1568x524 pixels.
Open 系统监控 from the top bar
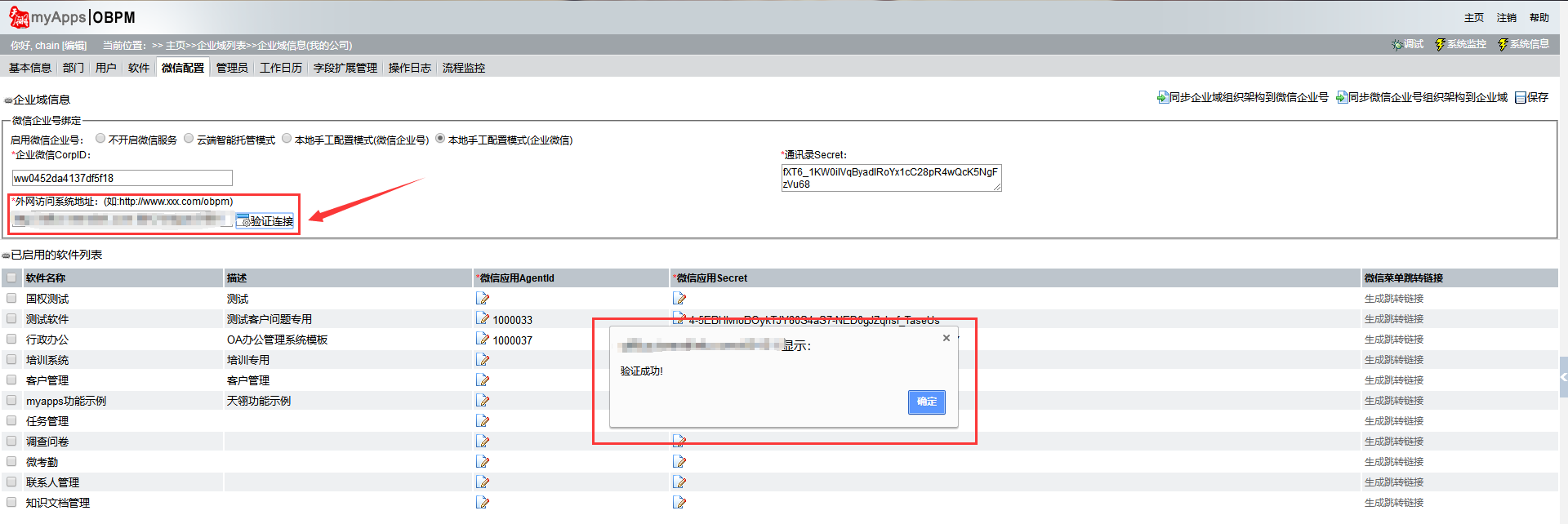point(1460,45)
